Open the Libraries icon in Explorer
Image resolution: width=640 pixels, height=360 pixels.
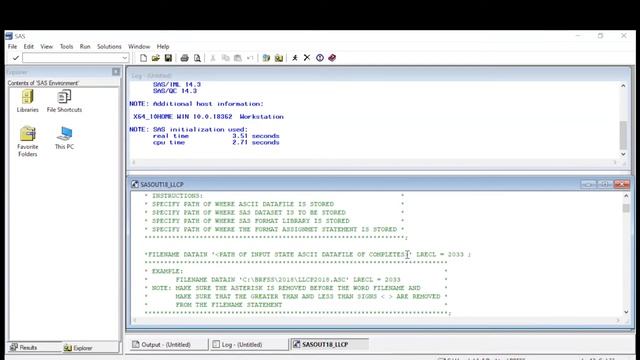point(27,101)
